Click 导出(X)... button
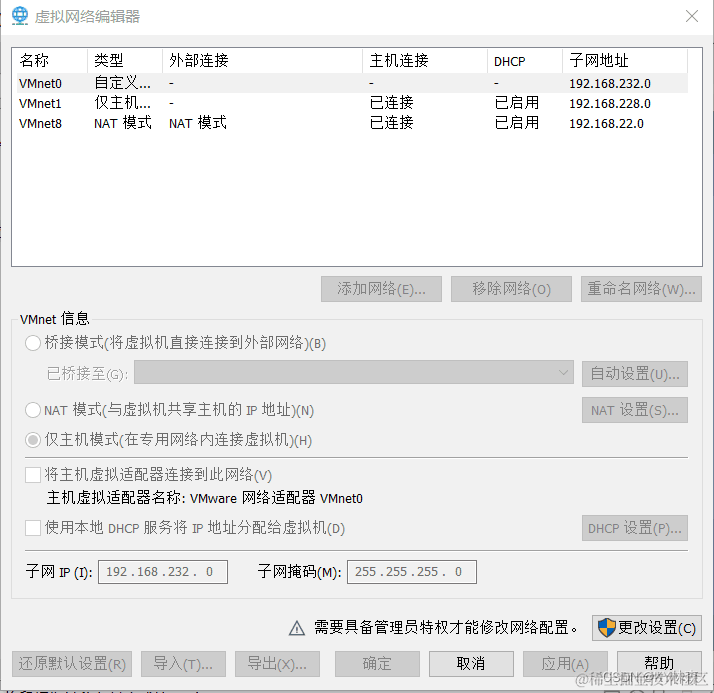 [277, 663]
